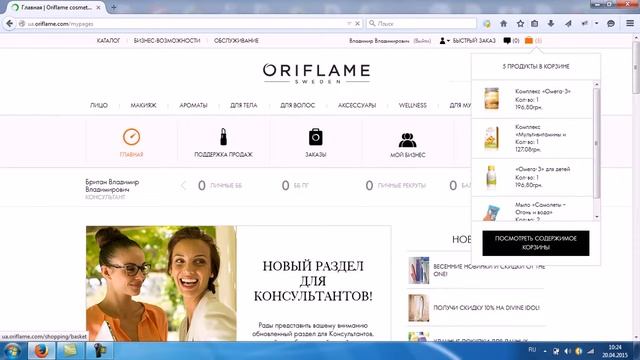Image resolution: width=640 pixels, height=360 pixels.
Task: Select Для тела category
Action: point(244,105)
